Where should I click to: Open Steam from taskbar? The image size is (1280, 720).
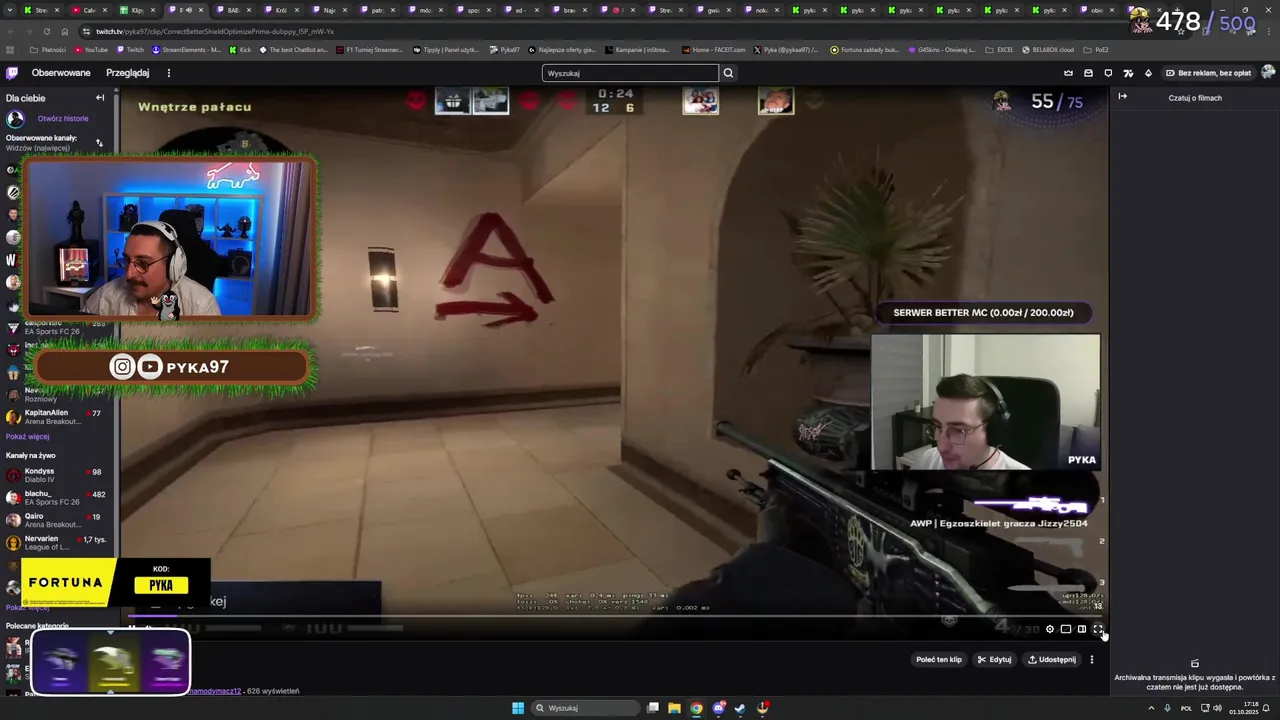(740, 708)
